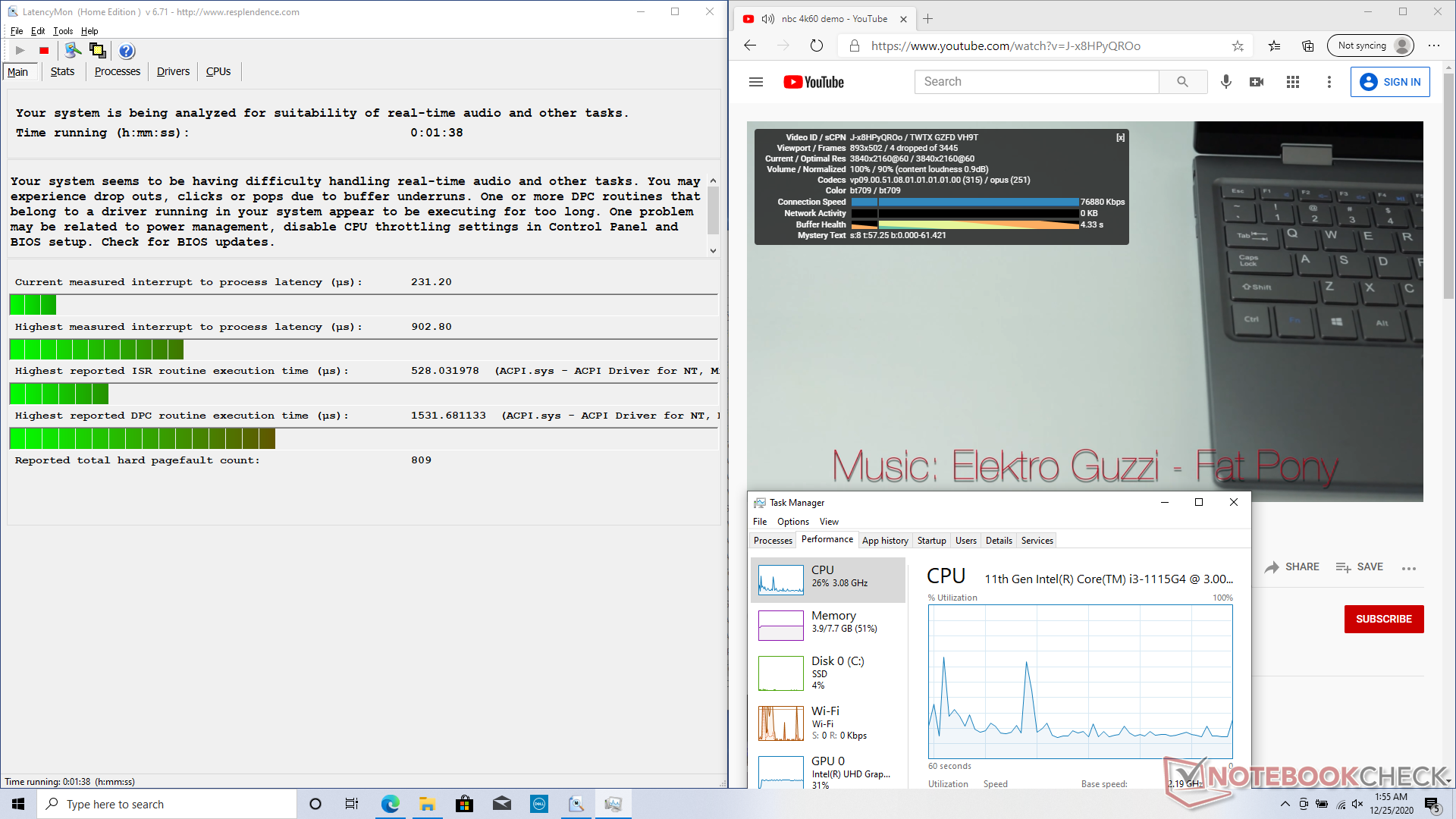Open YouTube hamburger guide menu
This screenshot has height=819, width=1456.
(755, 82)
